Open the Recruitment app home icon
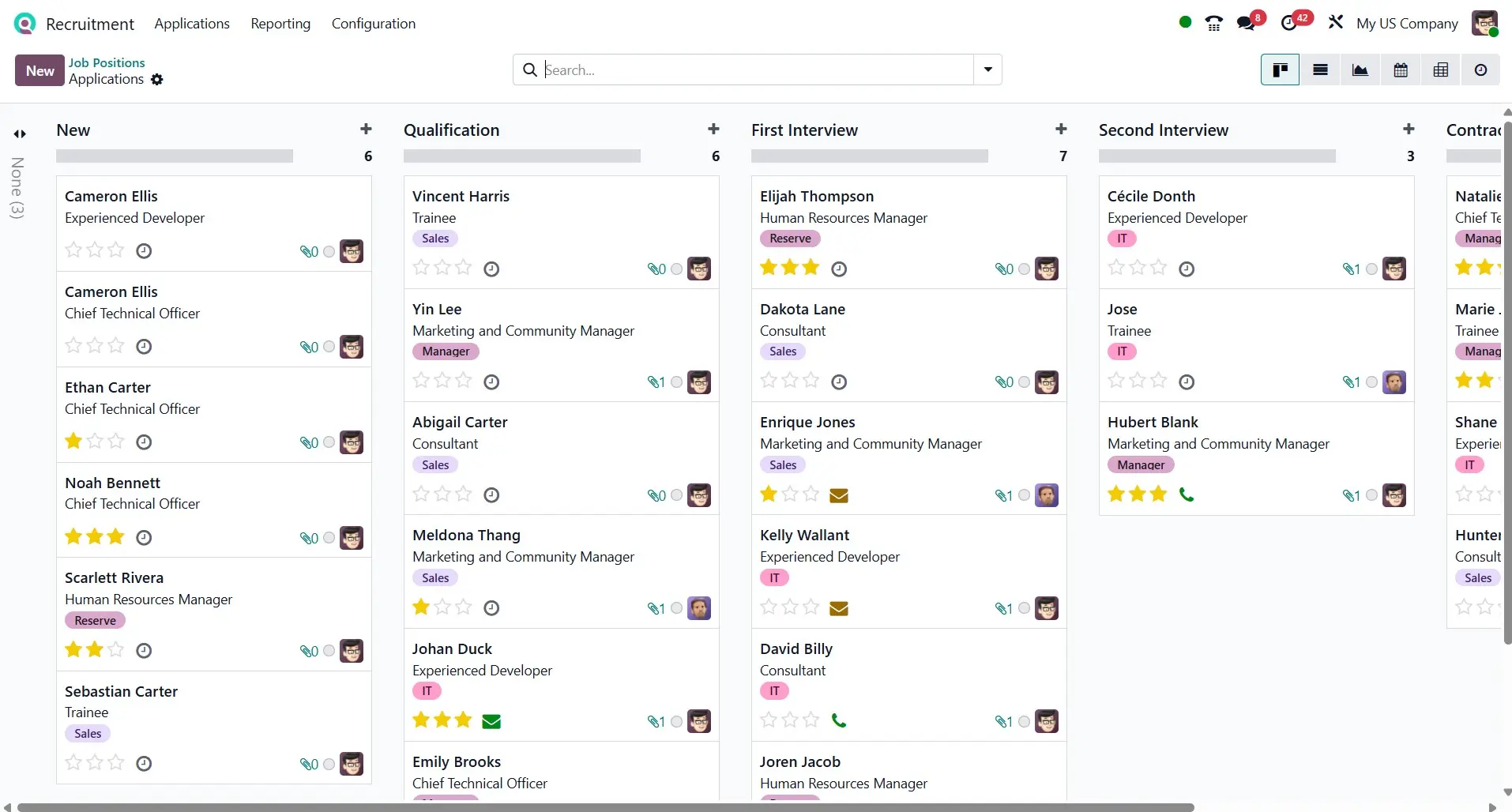 point(24,24)
